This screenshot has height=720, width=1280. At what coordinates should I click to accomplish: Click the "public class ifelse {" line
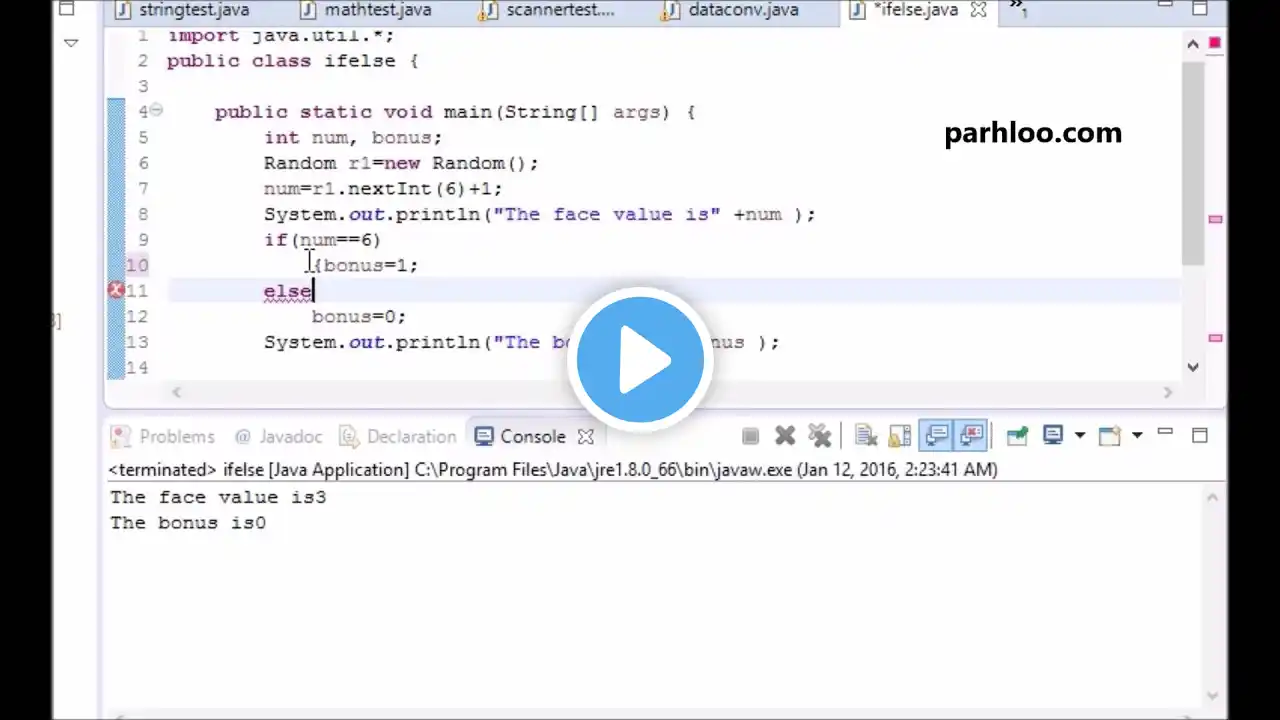coord(292,61)
